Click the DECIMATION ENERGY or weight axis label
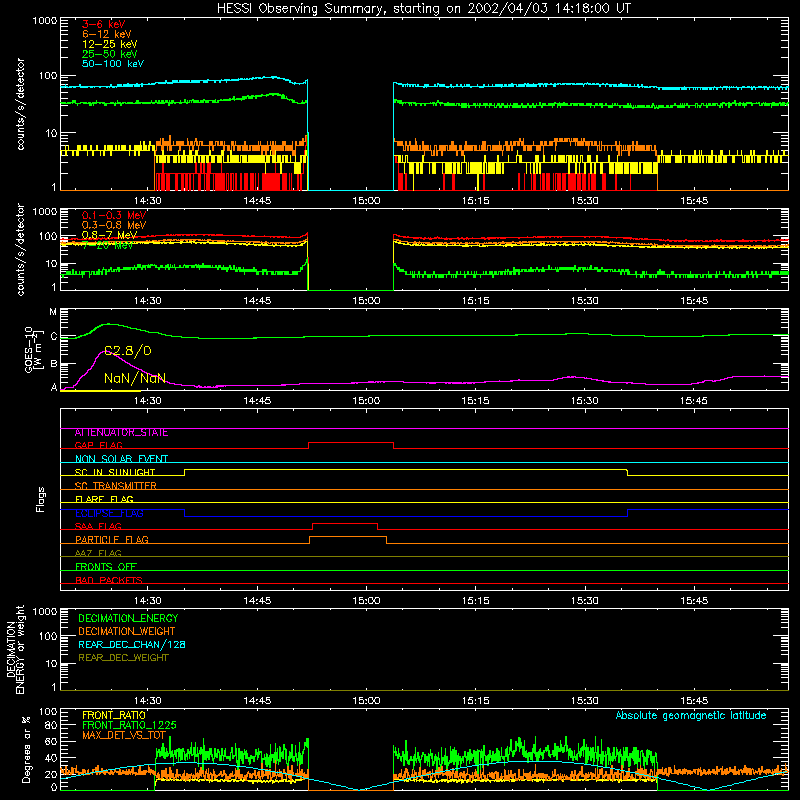This screenshot has width=800, height=800. pyautogui.click(x=16, y=649)
